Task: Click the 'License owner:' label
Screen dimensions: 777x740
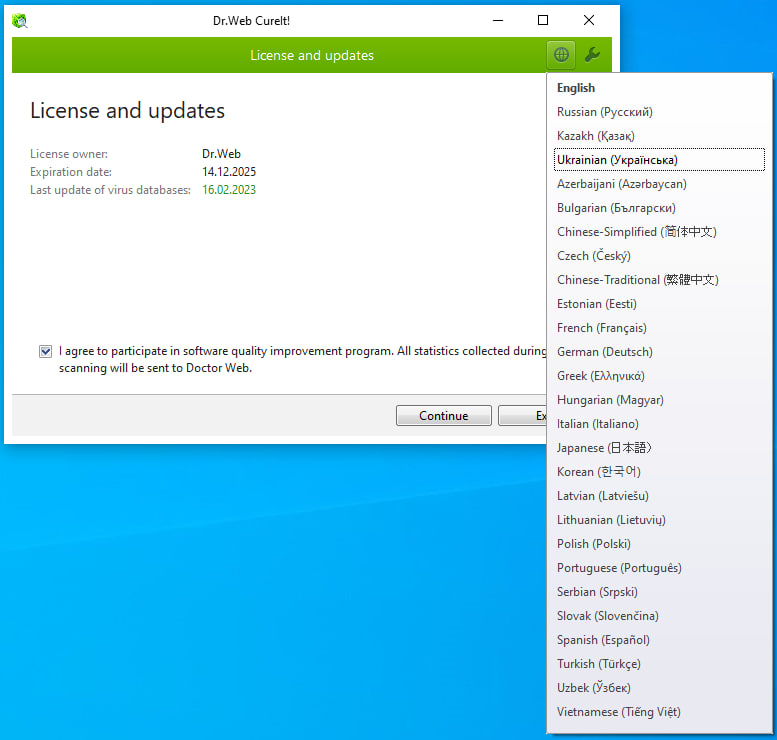Action: coord(69,154)
